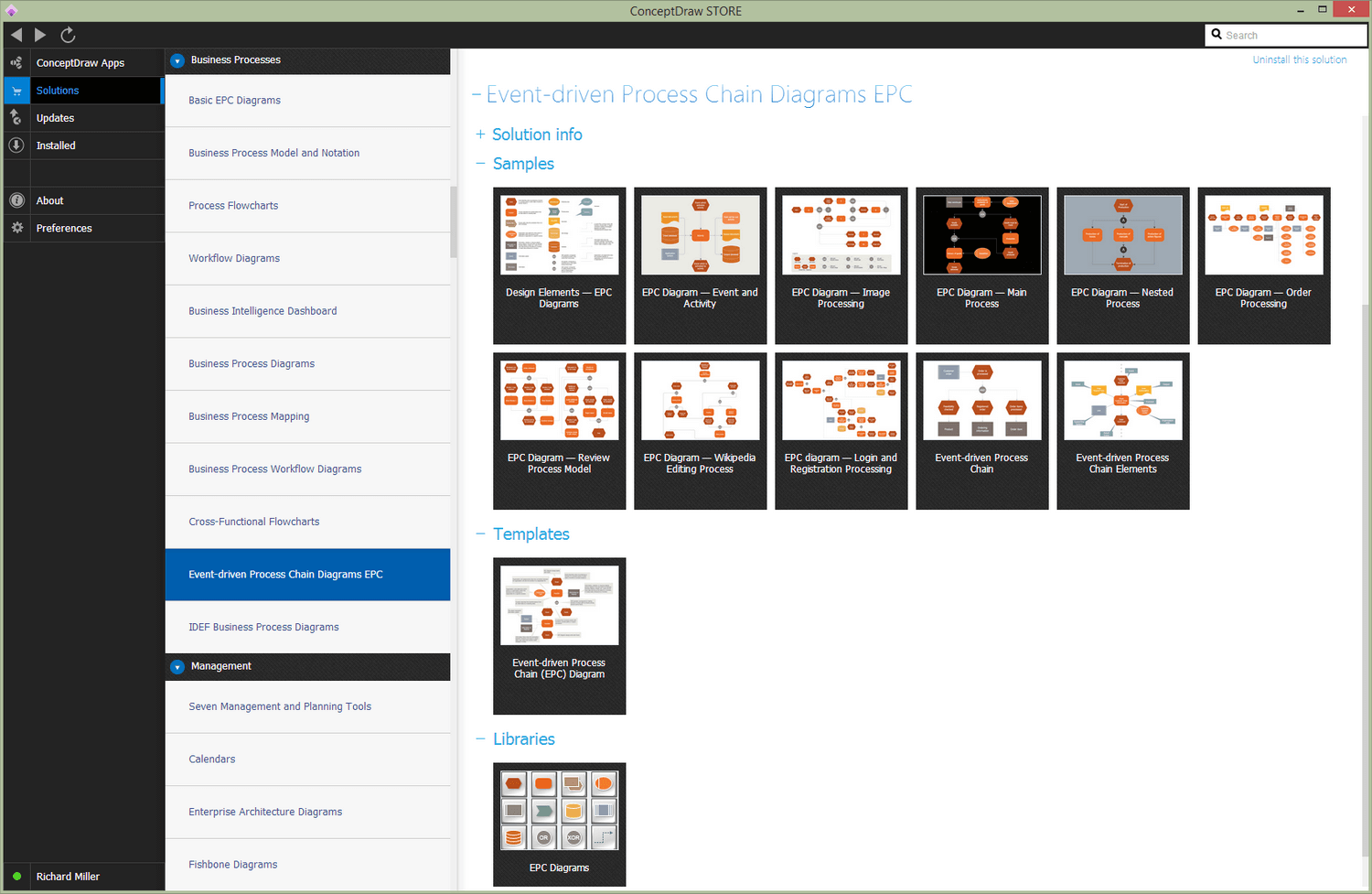Click the solutions list scrollbar
The height and width of the screenshot is (894, 1372).
pos(454,222)
